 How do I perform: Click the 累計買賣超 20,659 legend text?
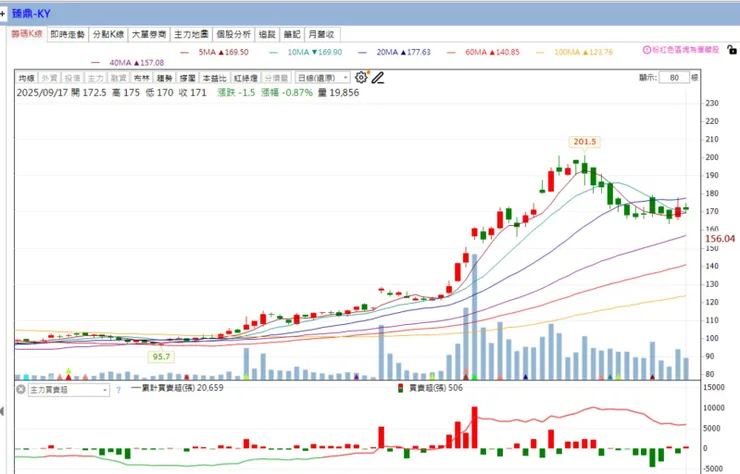tap(177, 388)
